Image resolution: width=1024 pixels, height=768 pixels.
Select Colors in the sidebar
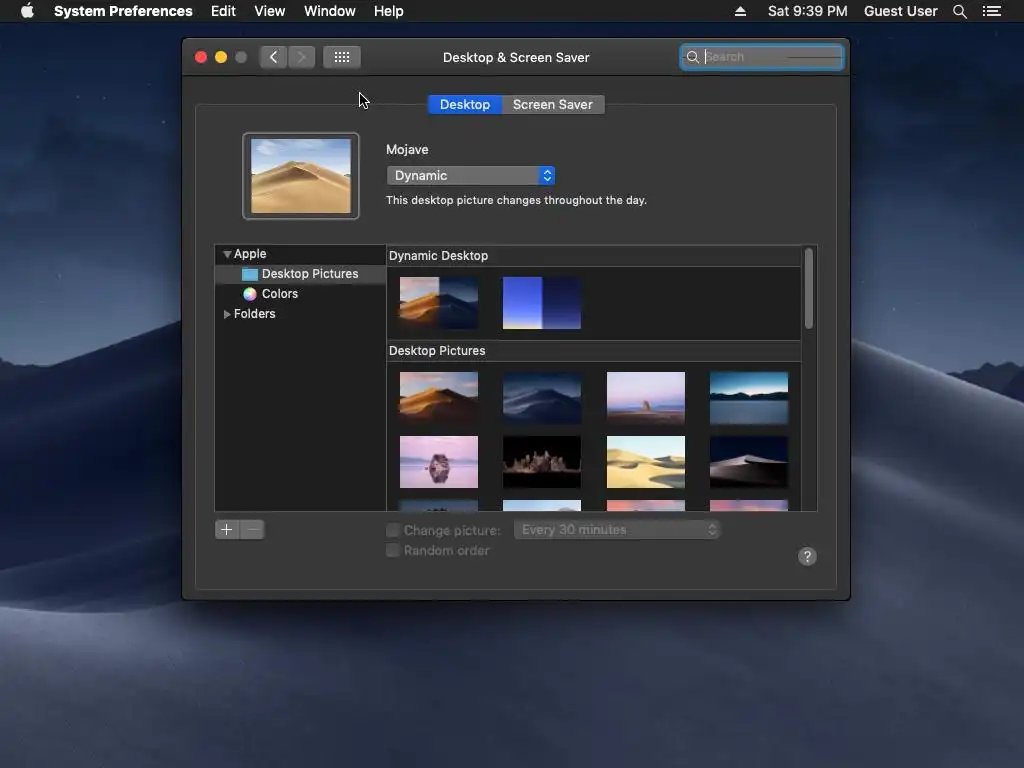(x=300, y=294)
